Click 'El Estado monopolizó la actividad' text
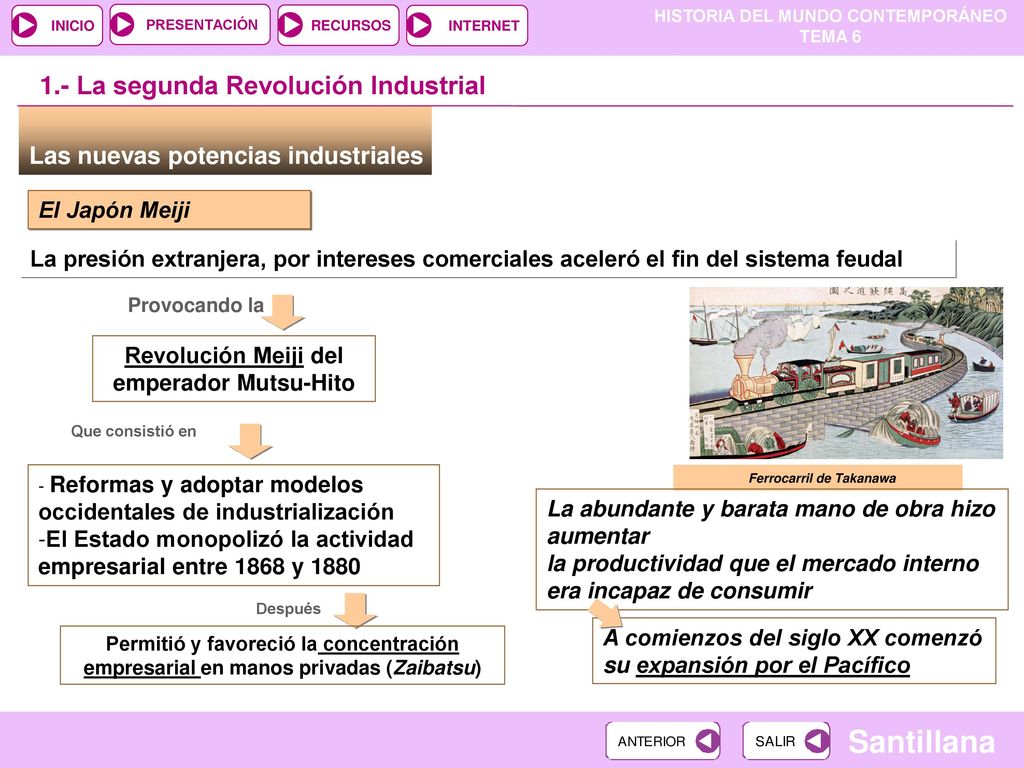Image resolution: width=1024 pixels, height=768 pixels. click(x=225, y=539)
